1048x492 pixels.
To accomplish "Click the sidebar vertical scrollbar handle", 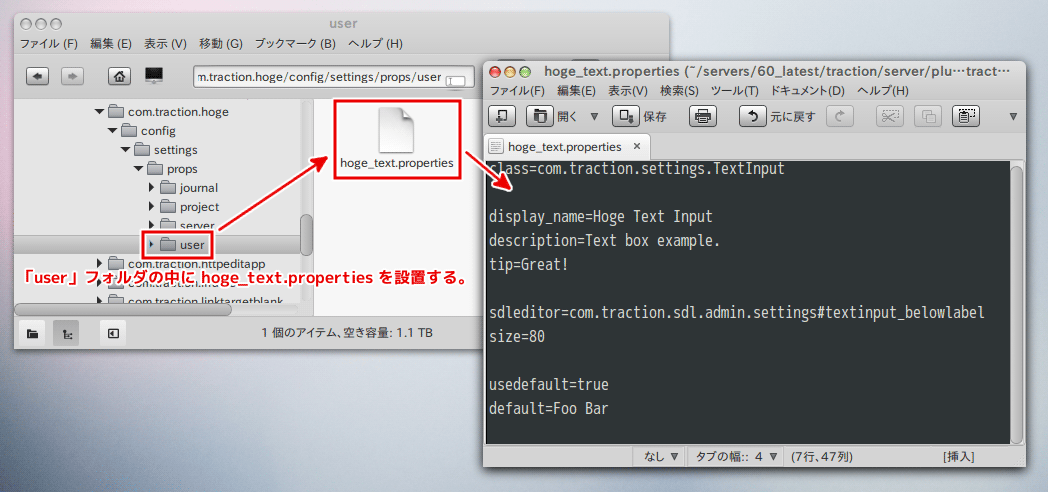I will coord(306,235).
